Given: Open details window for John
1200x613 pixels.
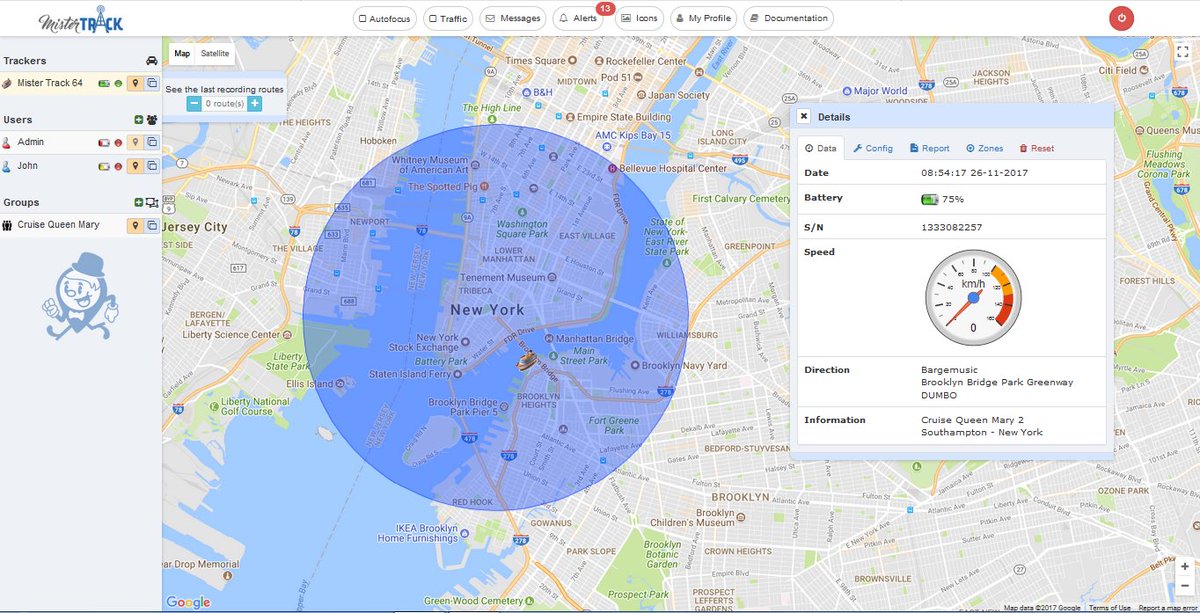Looking at the screenshot, I should point(152,166).
